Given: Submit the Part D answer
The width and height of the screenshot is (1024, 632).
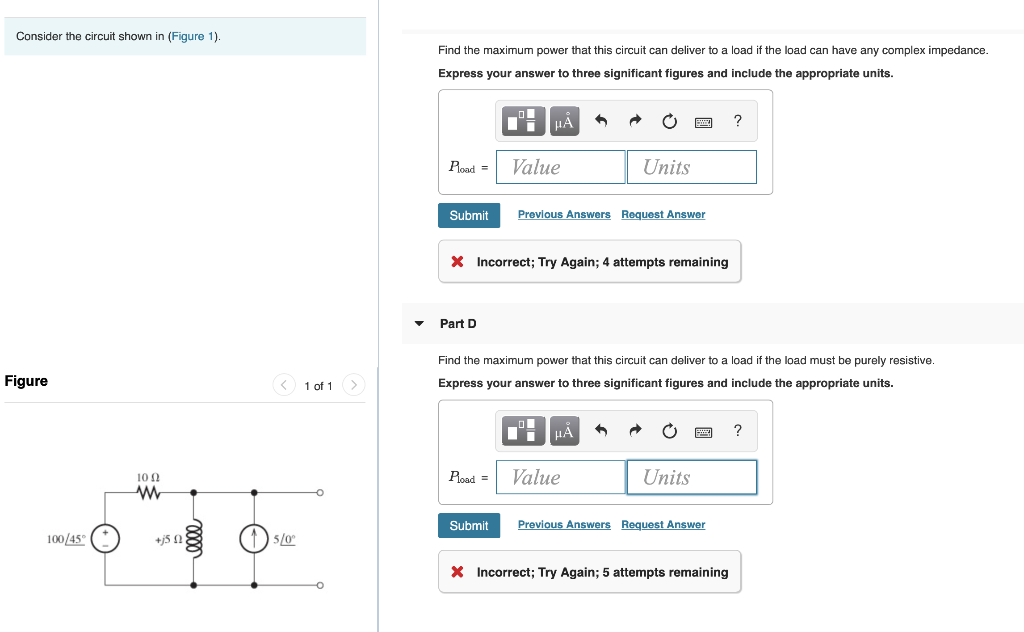Looking at the screenshot, I should tap(469, 525).
